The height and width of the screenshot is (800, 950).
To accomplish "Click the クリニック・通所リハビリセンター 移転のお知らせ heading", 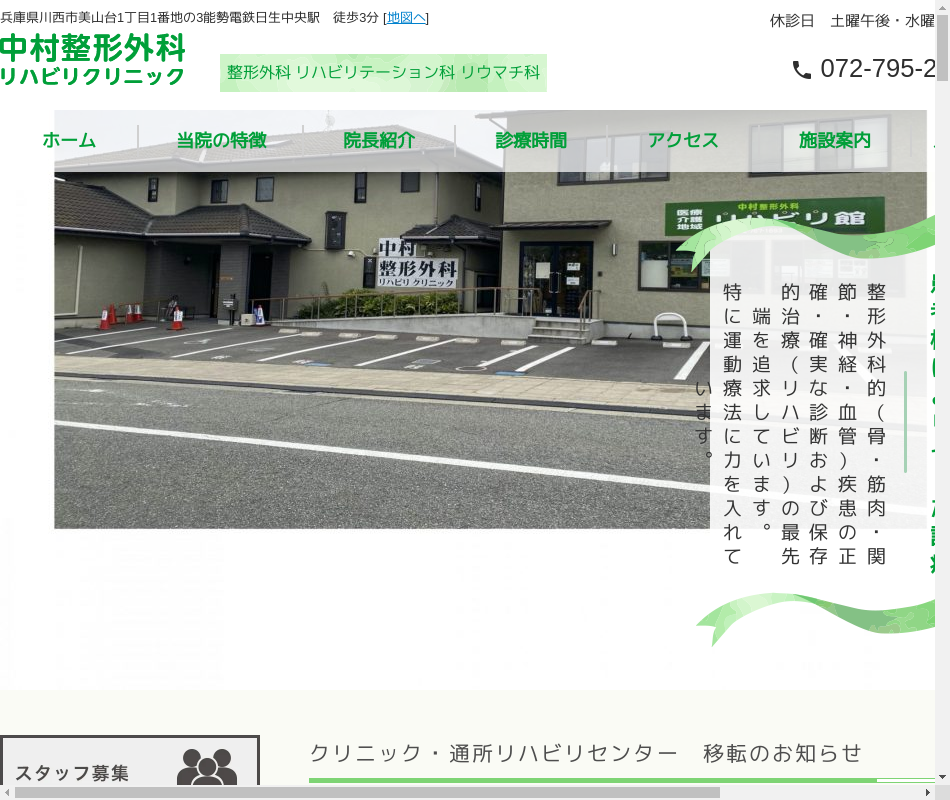I will click(x=585, y=753).
